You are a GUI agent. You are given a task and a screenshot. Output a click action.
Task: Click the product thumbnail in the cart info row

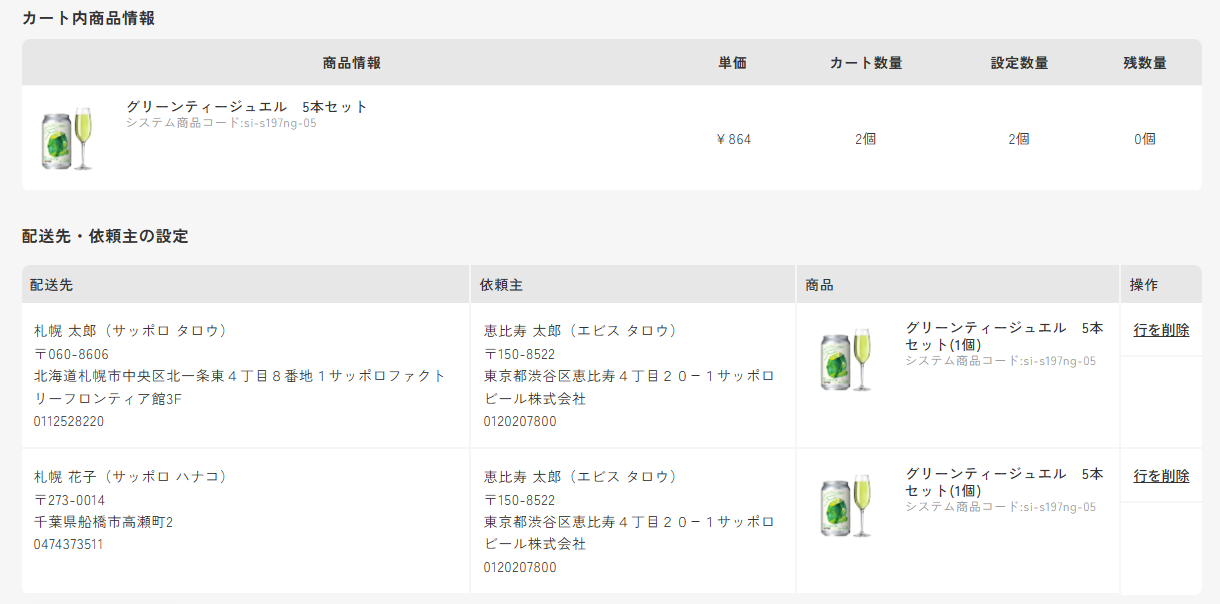click(68, 138)
